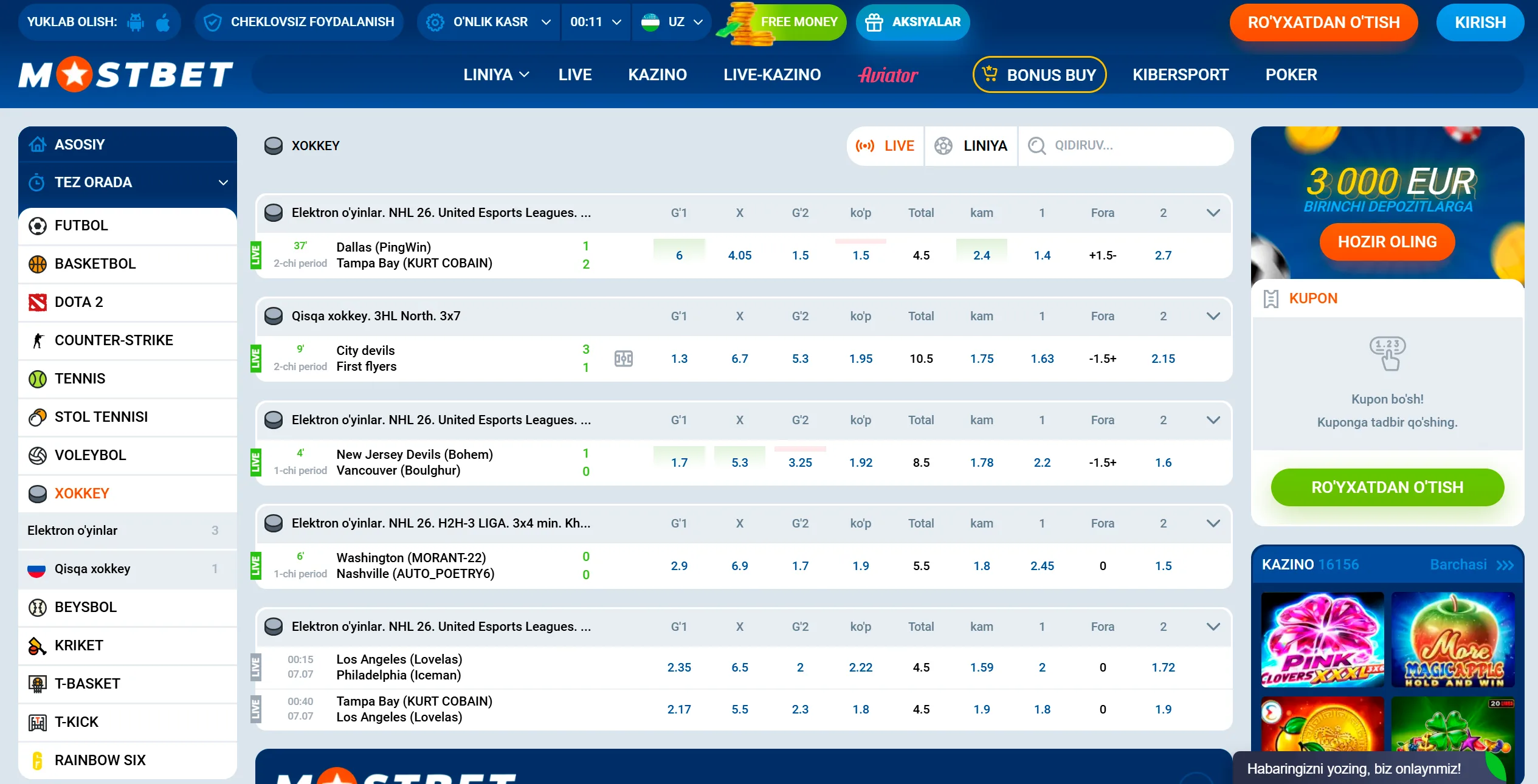Select G'1 odds 2.17 for Tampa Bay vs Los Angeles

tap(679, 710)
